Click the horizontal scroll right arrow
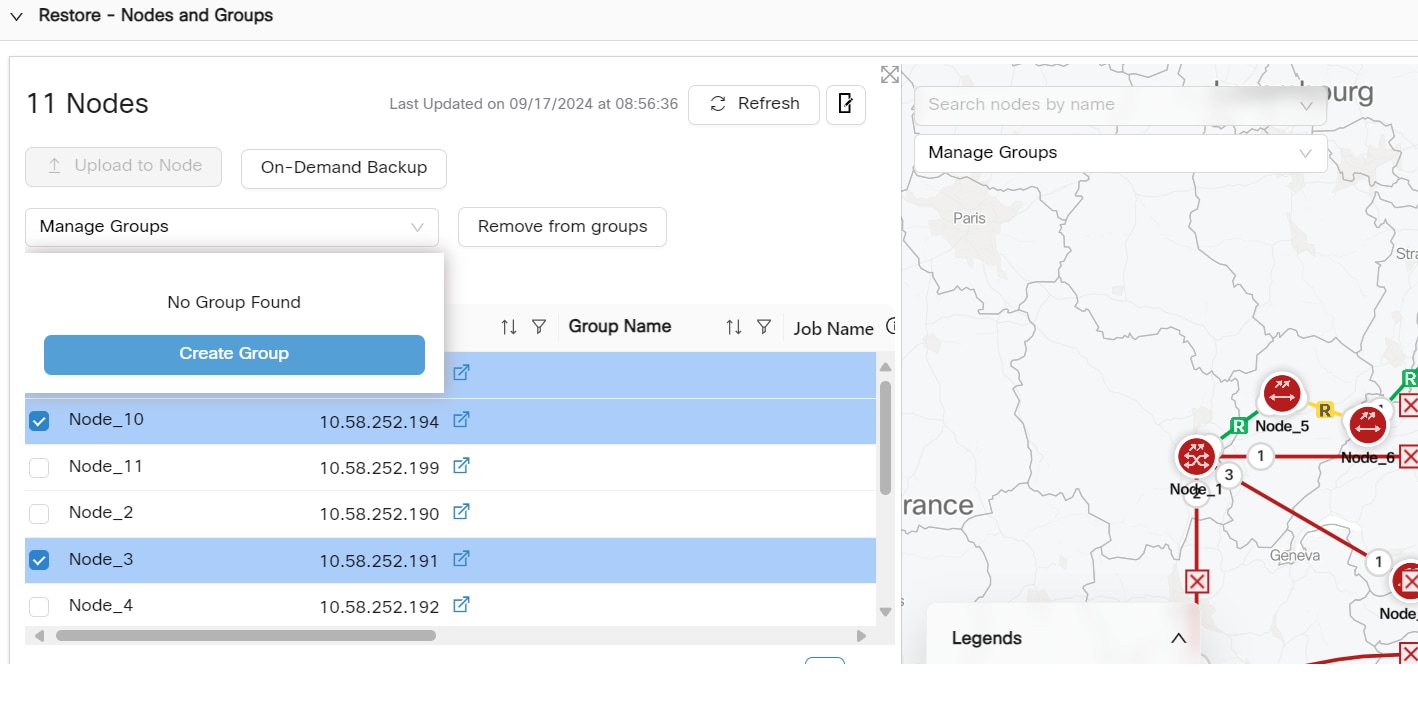Image resolution: width=1418 pixels, height=723 pixels. coord(861,635)
